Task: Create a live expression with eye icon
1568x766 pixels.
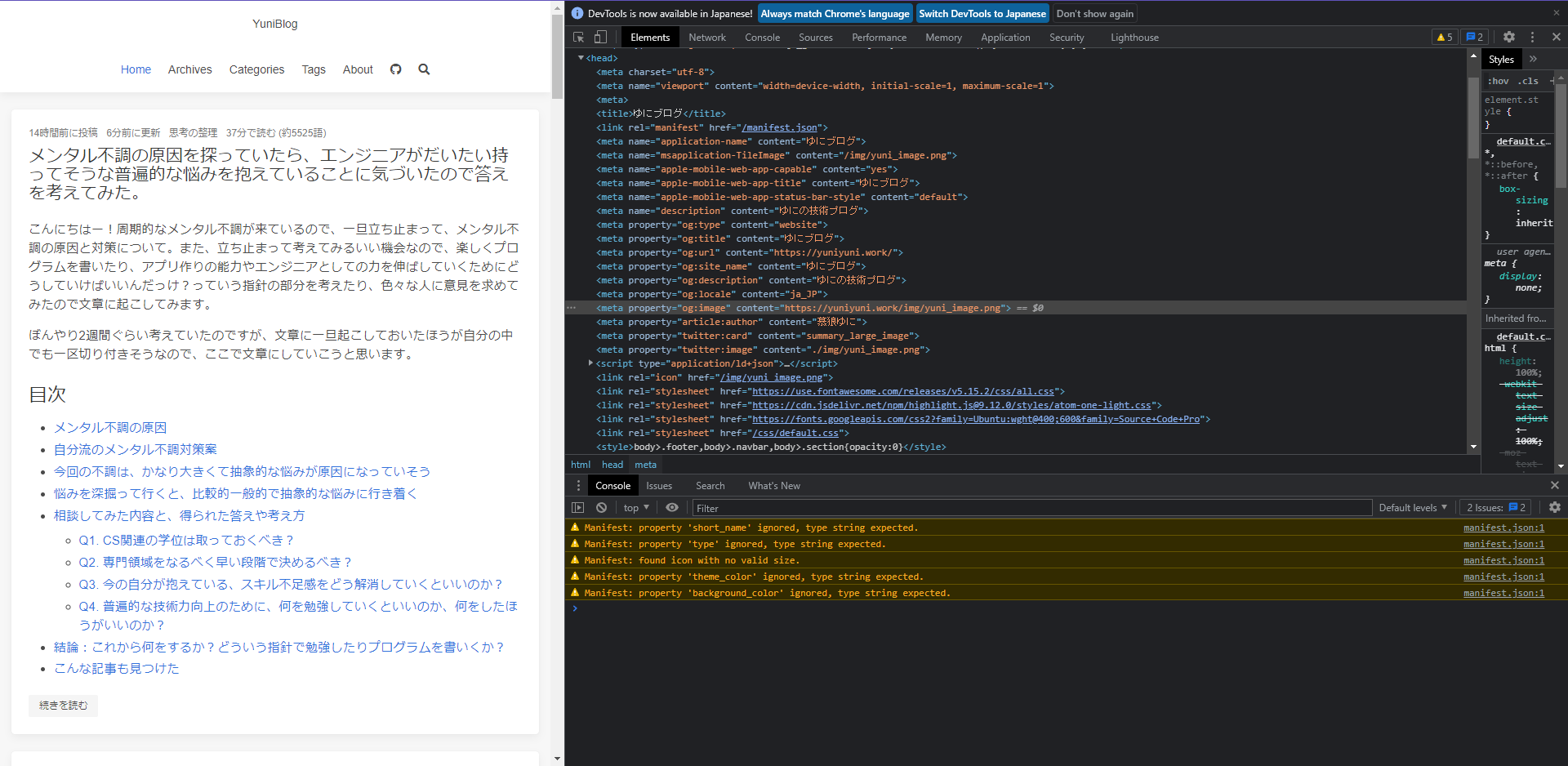Action: (672, 507)
